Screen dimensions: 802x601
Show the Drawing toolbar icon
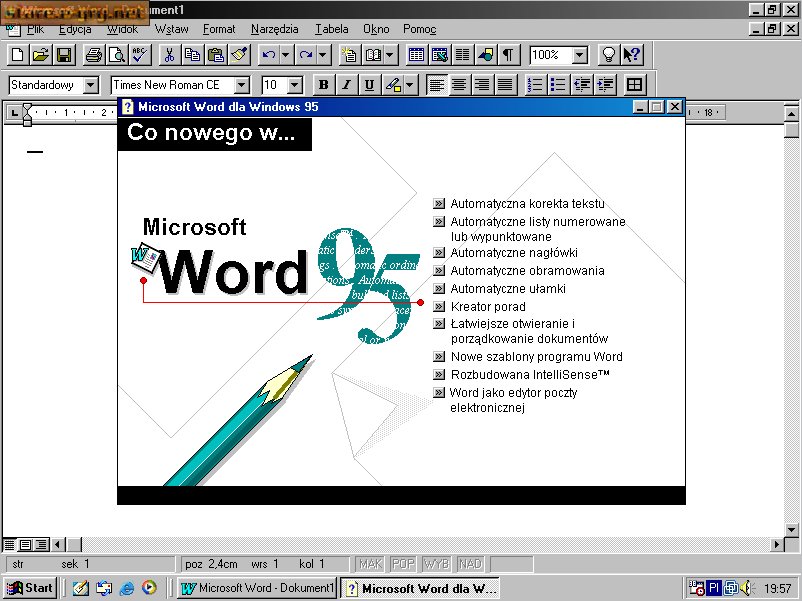485,55
